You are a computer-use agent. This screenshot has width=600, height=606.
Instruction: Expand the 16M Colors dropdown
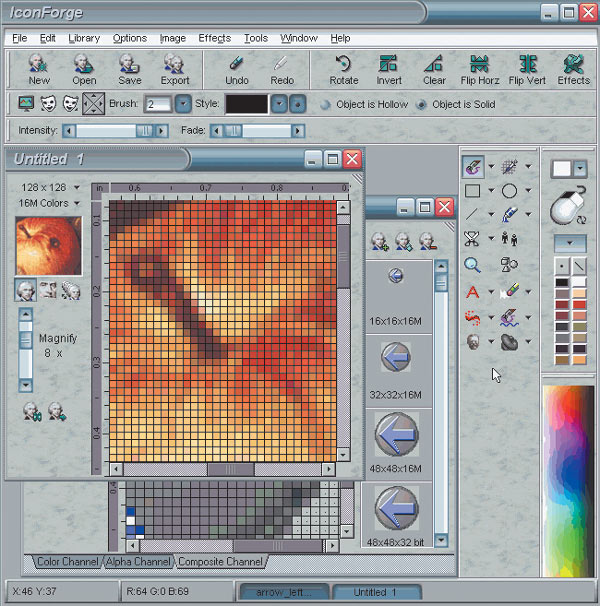(x=77, y=203)
